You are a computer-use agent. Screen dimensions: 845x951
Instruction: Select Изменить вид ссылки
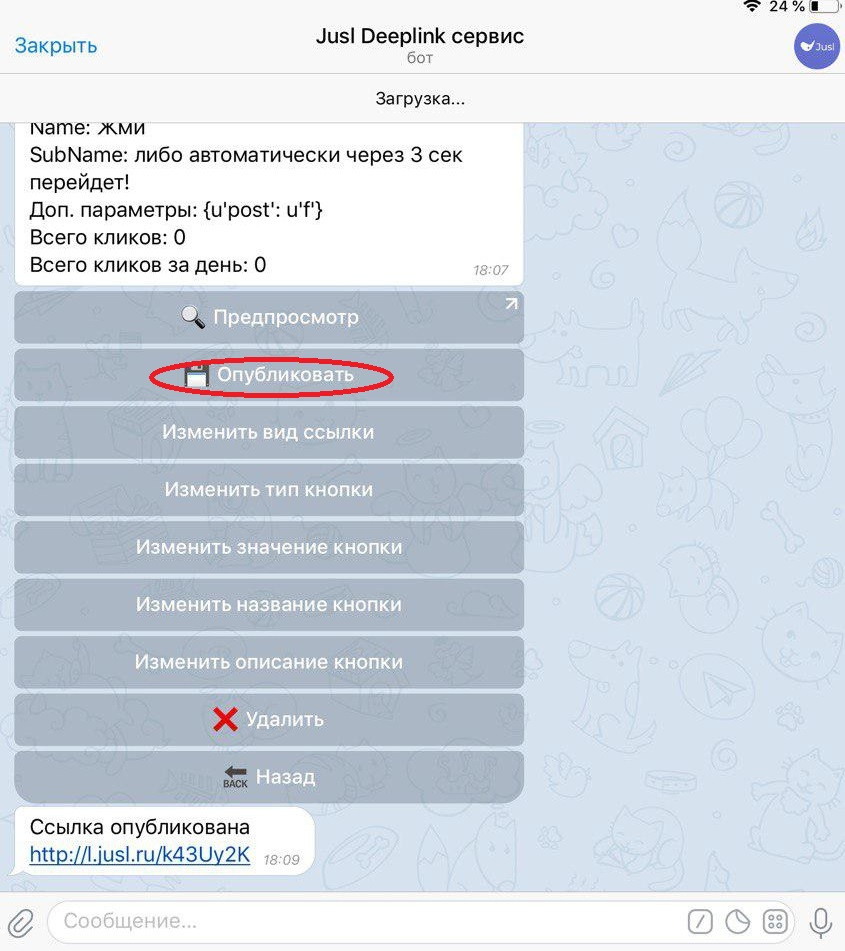tap(269, 432)
